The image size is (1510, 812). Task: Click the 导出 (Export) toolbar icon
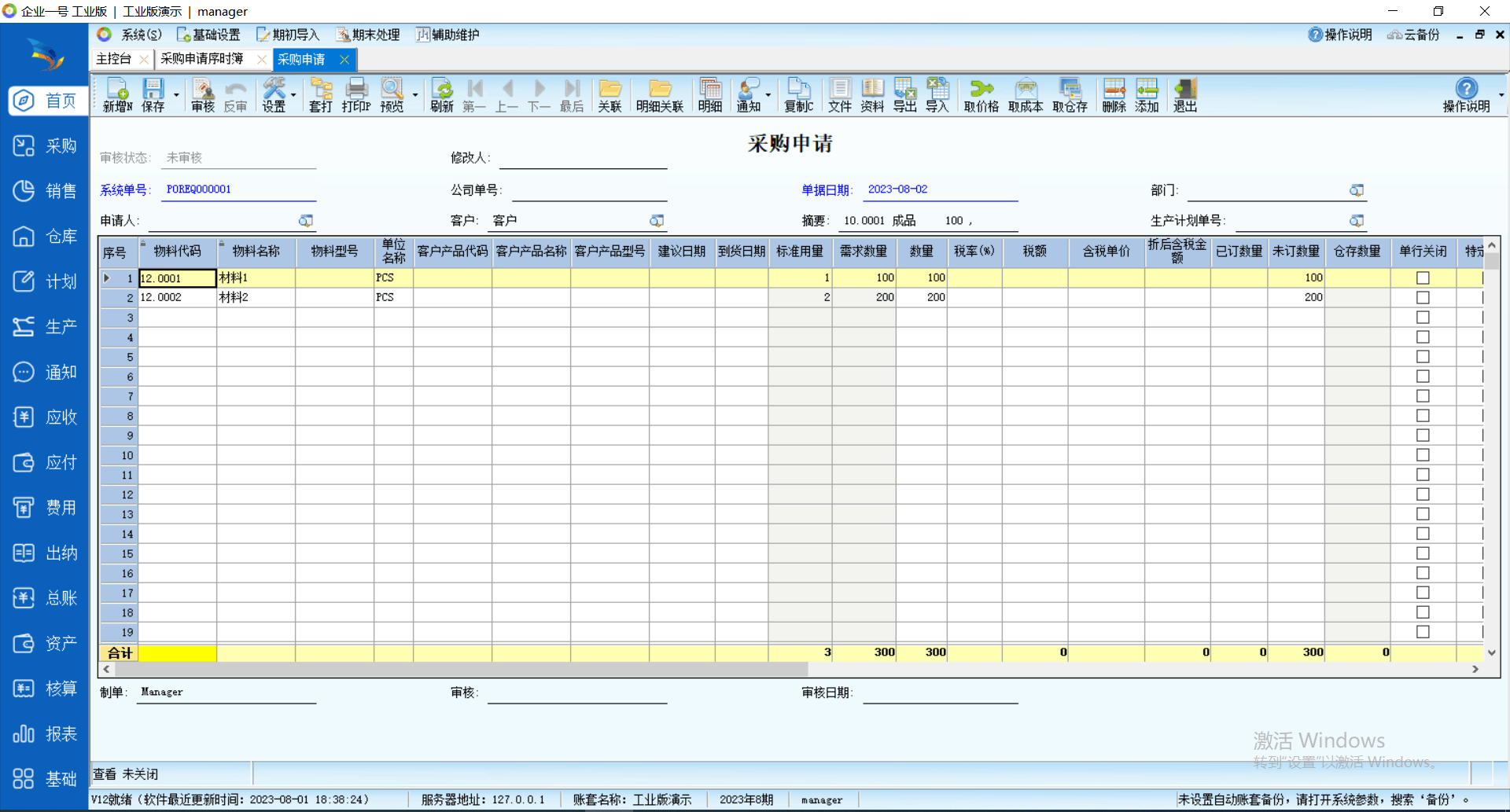click(x=904, y=95)
